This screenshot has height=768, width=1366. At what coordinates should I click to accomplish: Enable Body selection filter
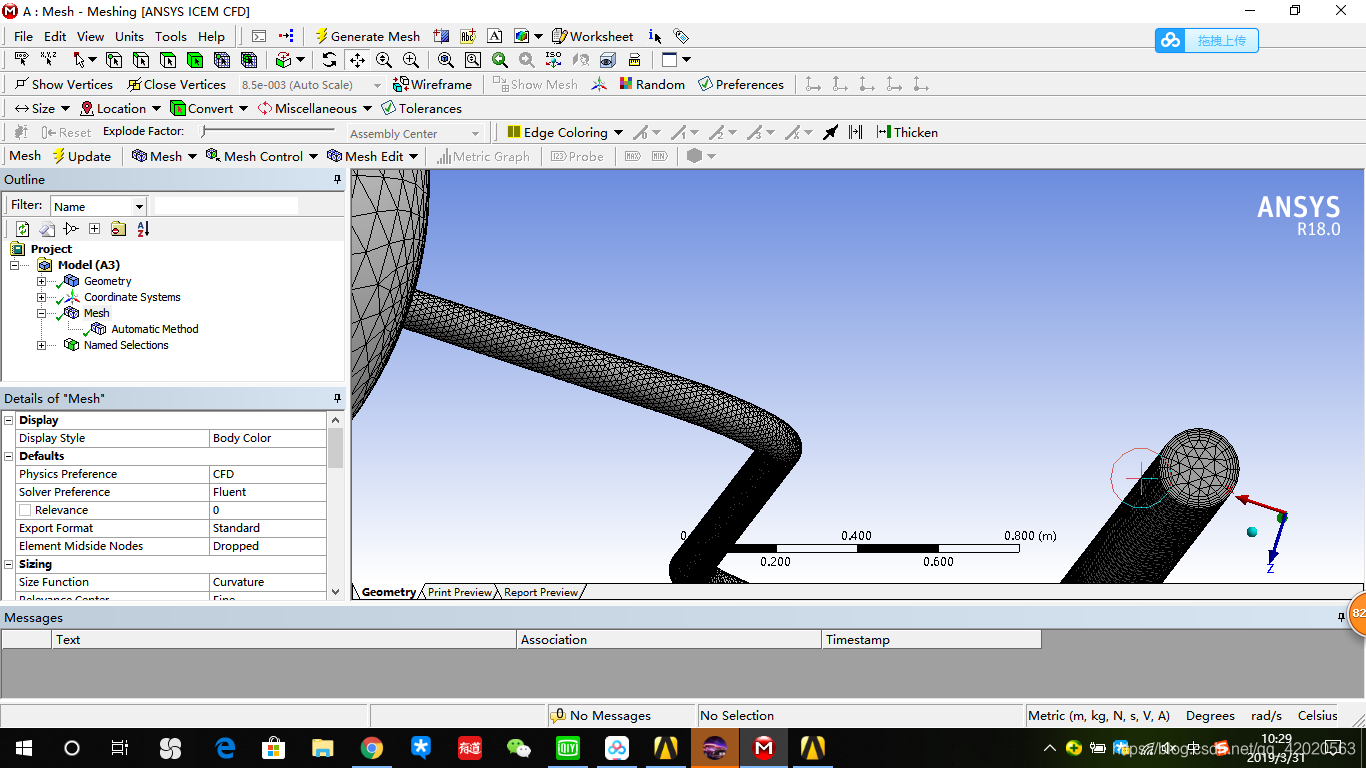click(x=195, y=60)
